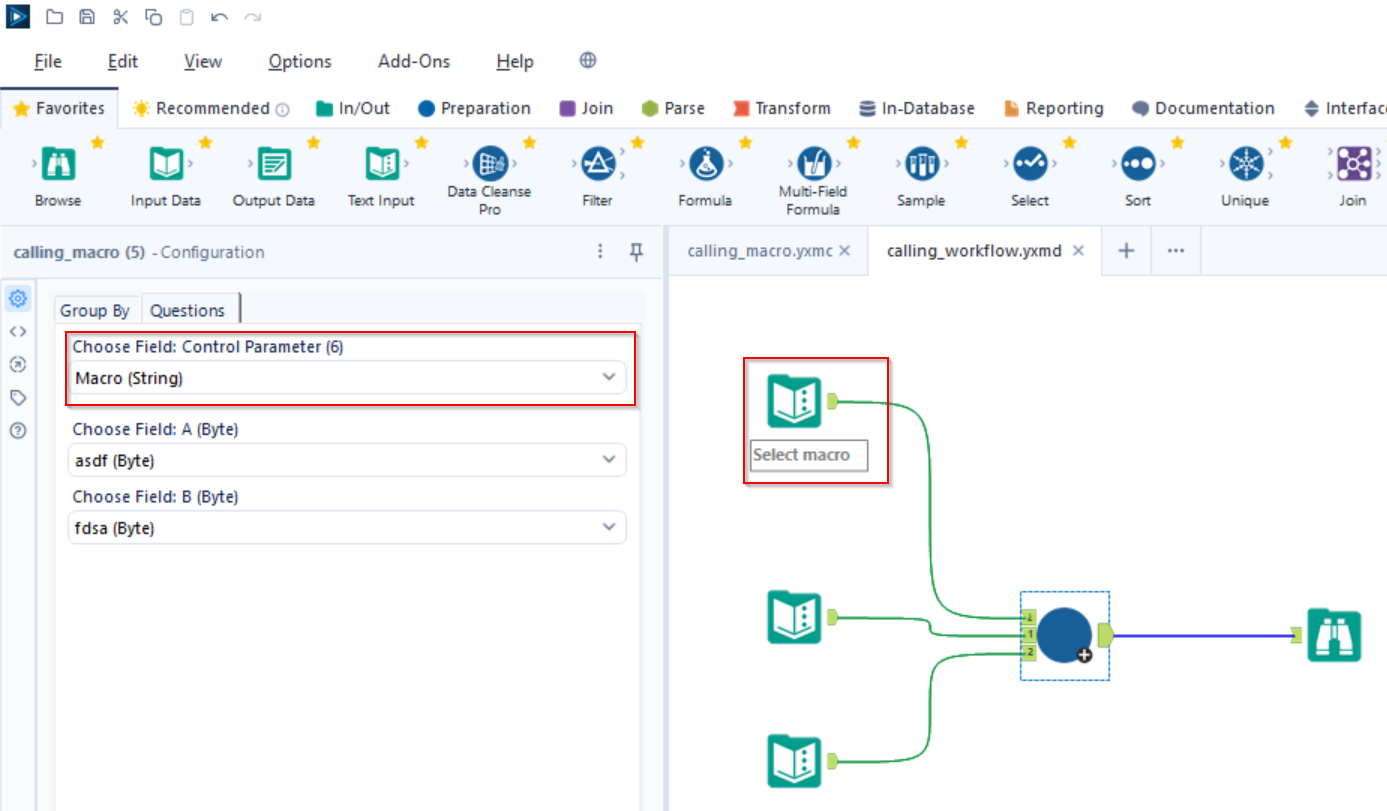Choose the Output Data tool
This screenshot has width=1387, height=811.
tap(274, 163)
